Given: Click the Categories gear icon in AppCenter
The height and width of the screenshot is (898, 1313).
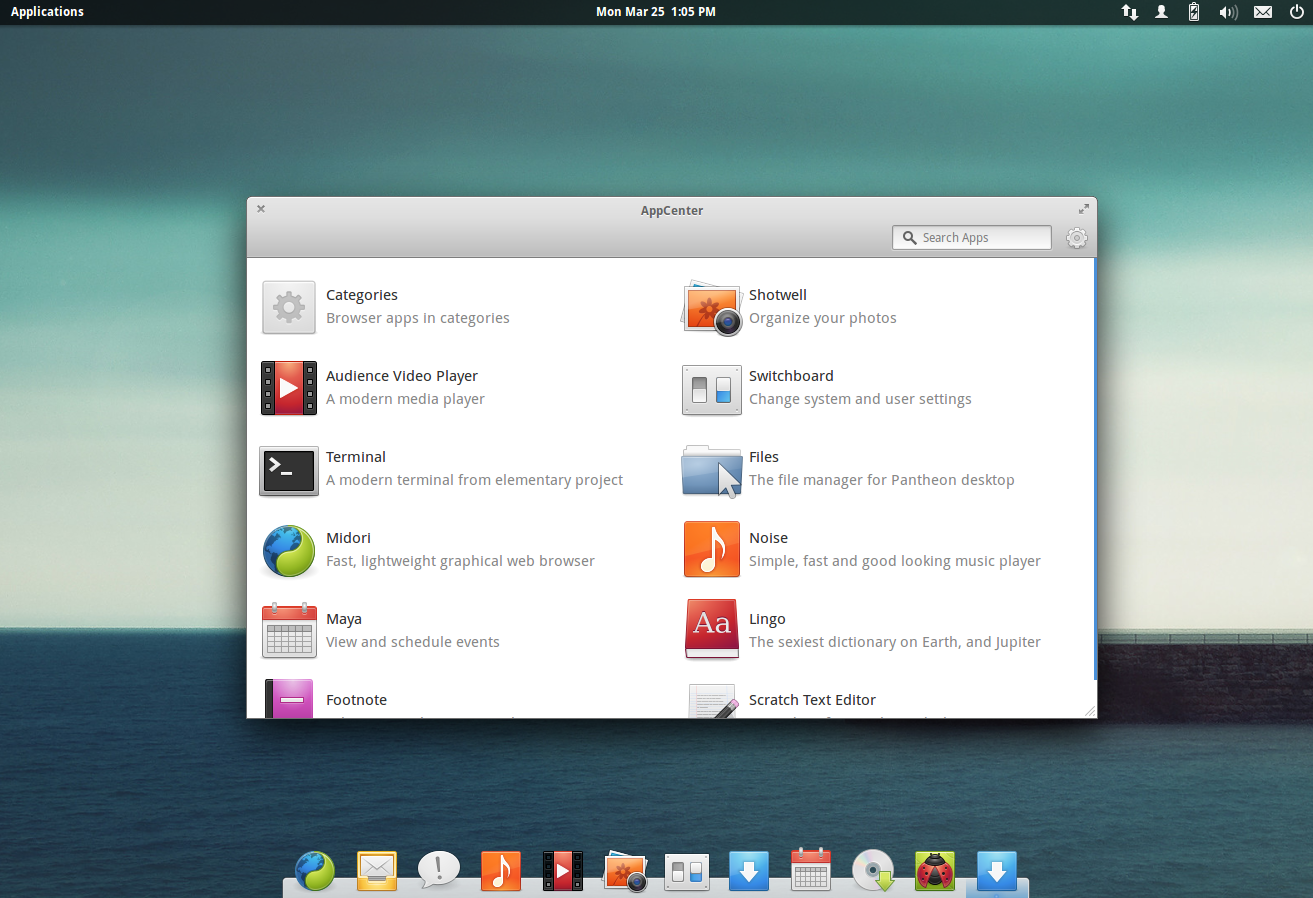Looking at the screenshot, I should pos(289,306).
